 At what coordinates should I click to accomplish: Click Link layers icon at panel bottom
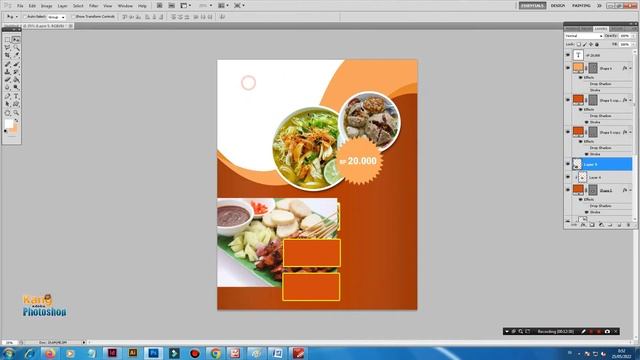pos(574,225)
